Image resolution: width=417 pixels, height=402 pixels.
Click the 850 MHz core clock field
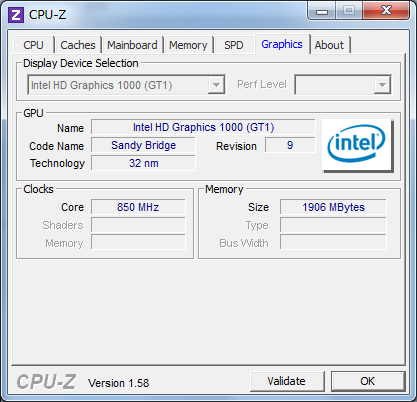(x=138, y=207)
